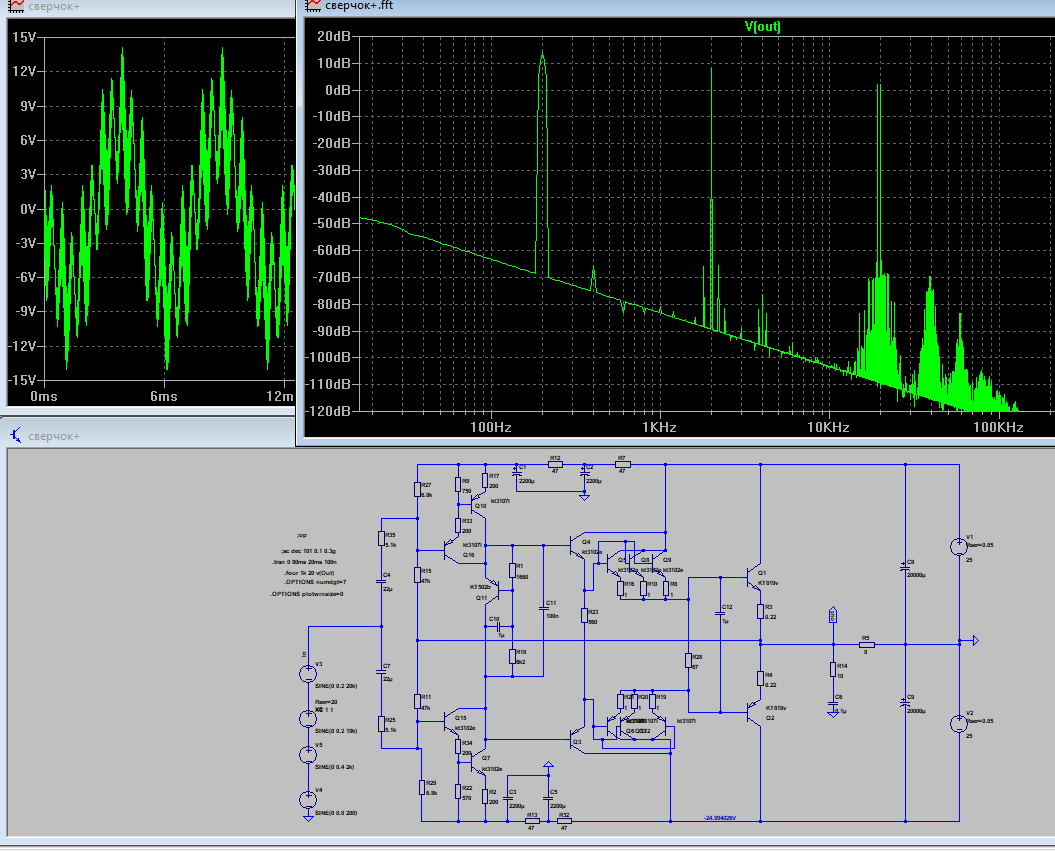Click the FFT vertical dB axis scale

pos(331,223)
